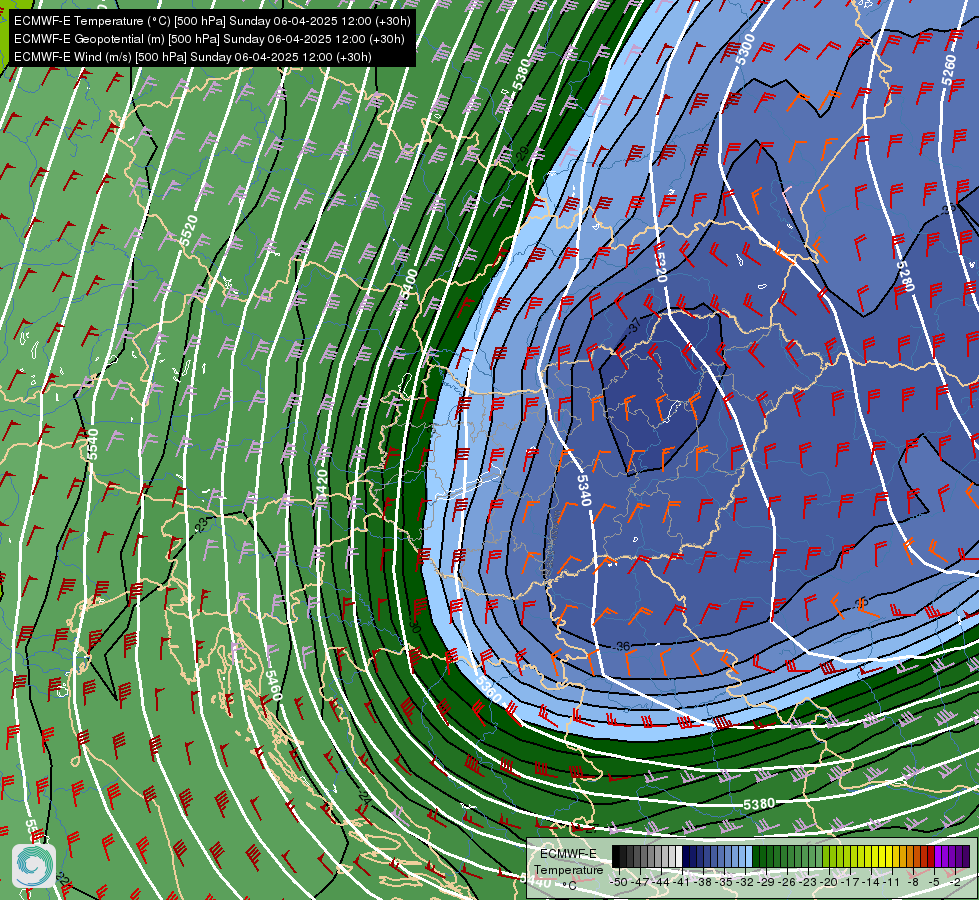This screenshot has height=900, width=979.
Task: Click the 5340 geopotential contour label
Action: coord(583,490)
